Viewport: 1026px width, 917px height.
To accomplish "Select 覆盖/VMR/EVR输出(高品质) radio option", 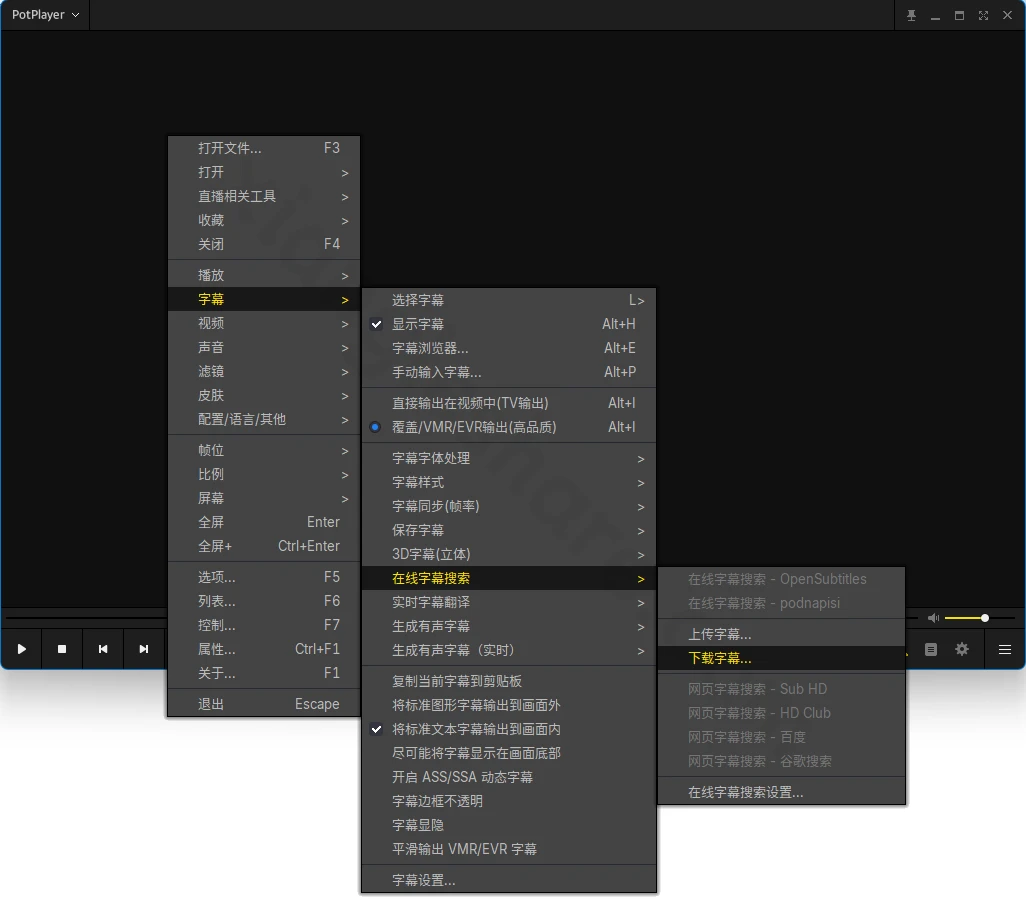I will [x=508, y=427].
